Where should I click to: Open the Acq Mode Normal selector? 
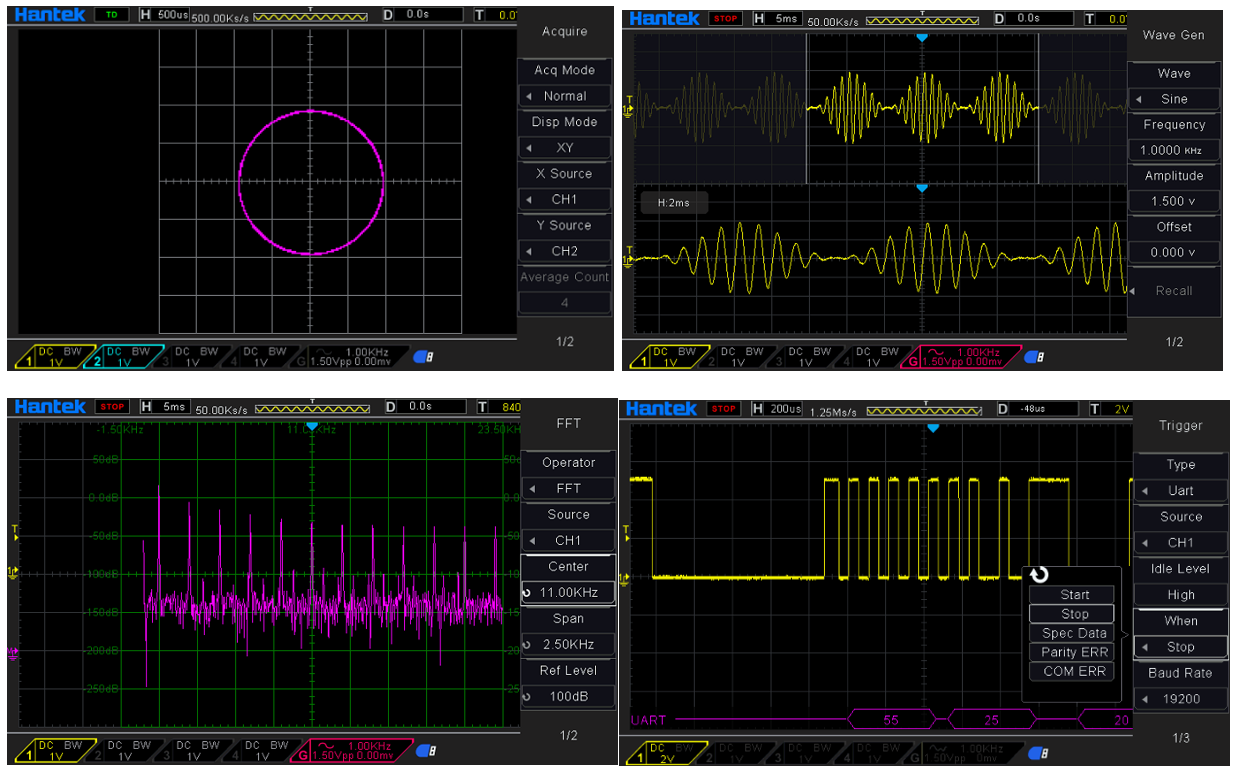pos(564,96)
